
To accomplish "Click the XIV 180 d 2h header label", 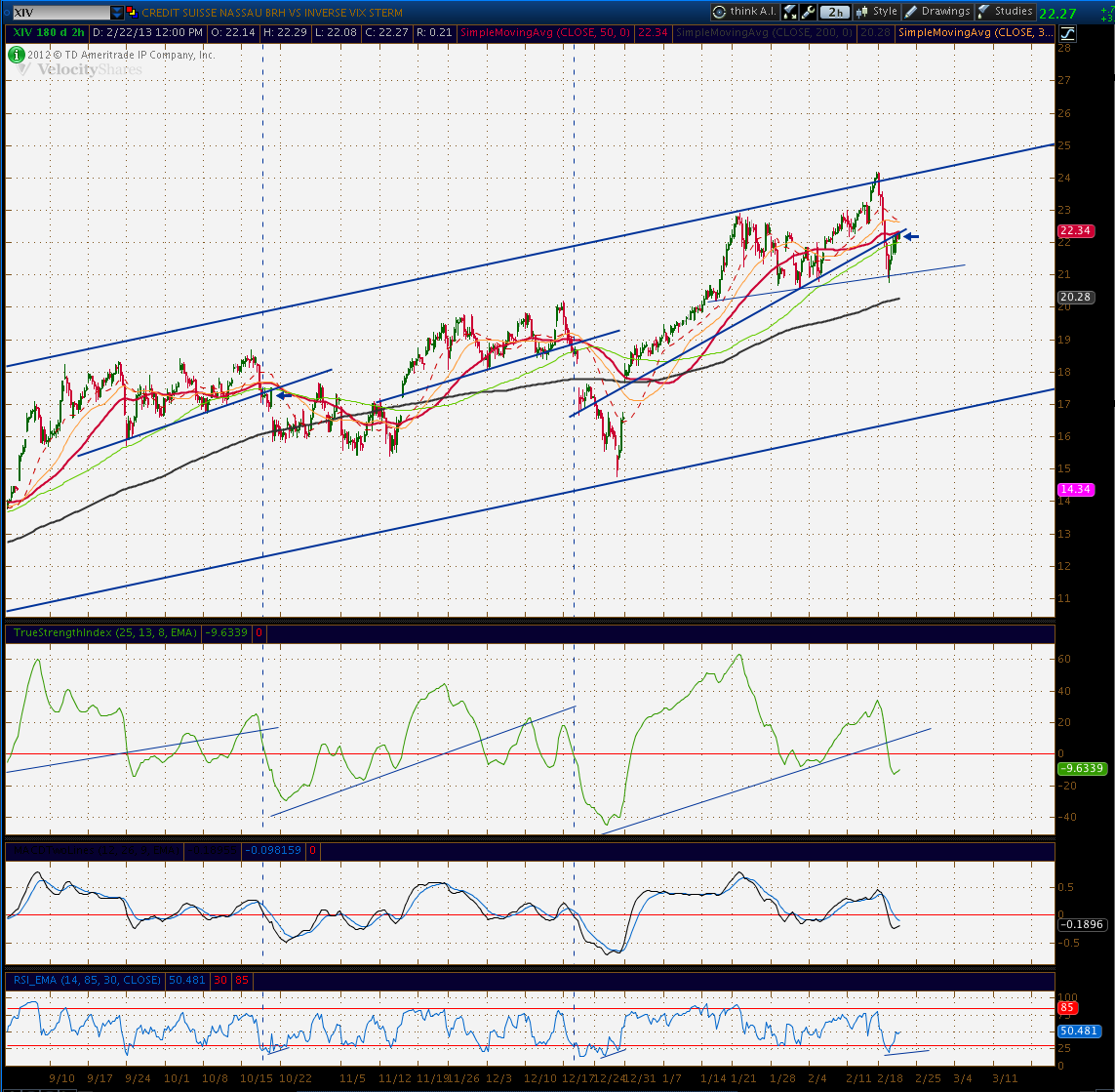I will (49, 33).
